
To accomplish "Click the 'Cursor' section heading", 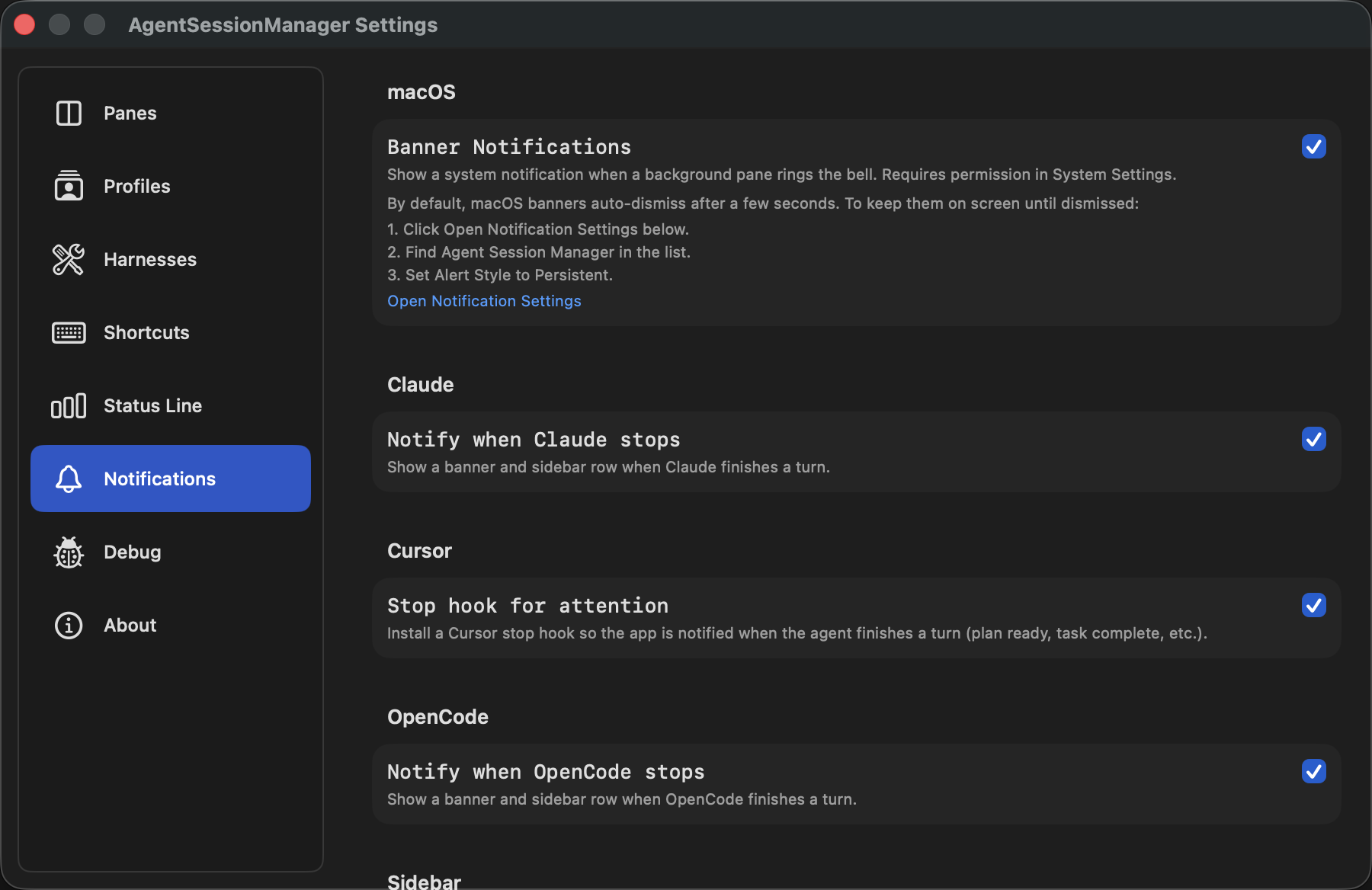I will point(419,551).
